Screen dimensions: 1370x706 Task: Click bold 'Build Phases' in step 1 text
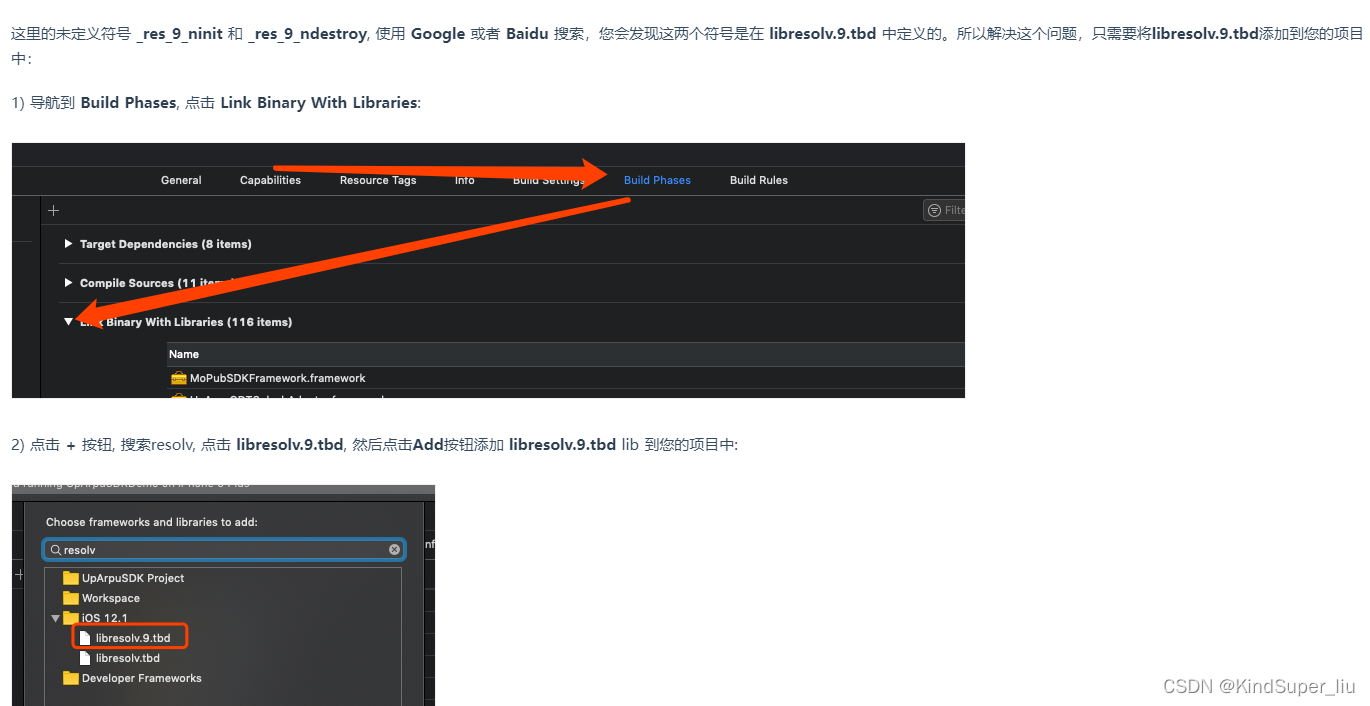(x=128, y=103)
